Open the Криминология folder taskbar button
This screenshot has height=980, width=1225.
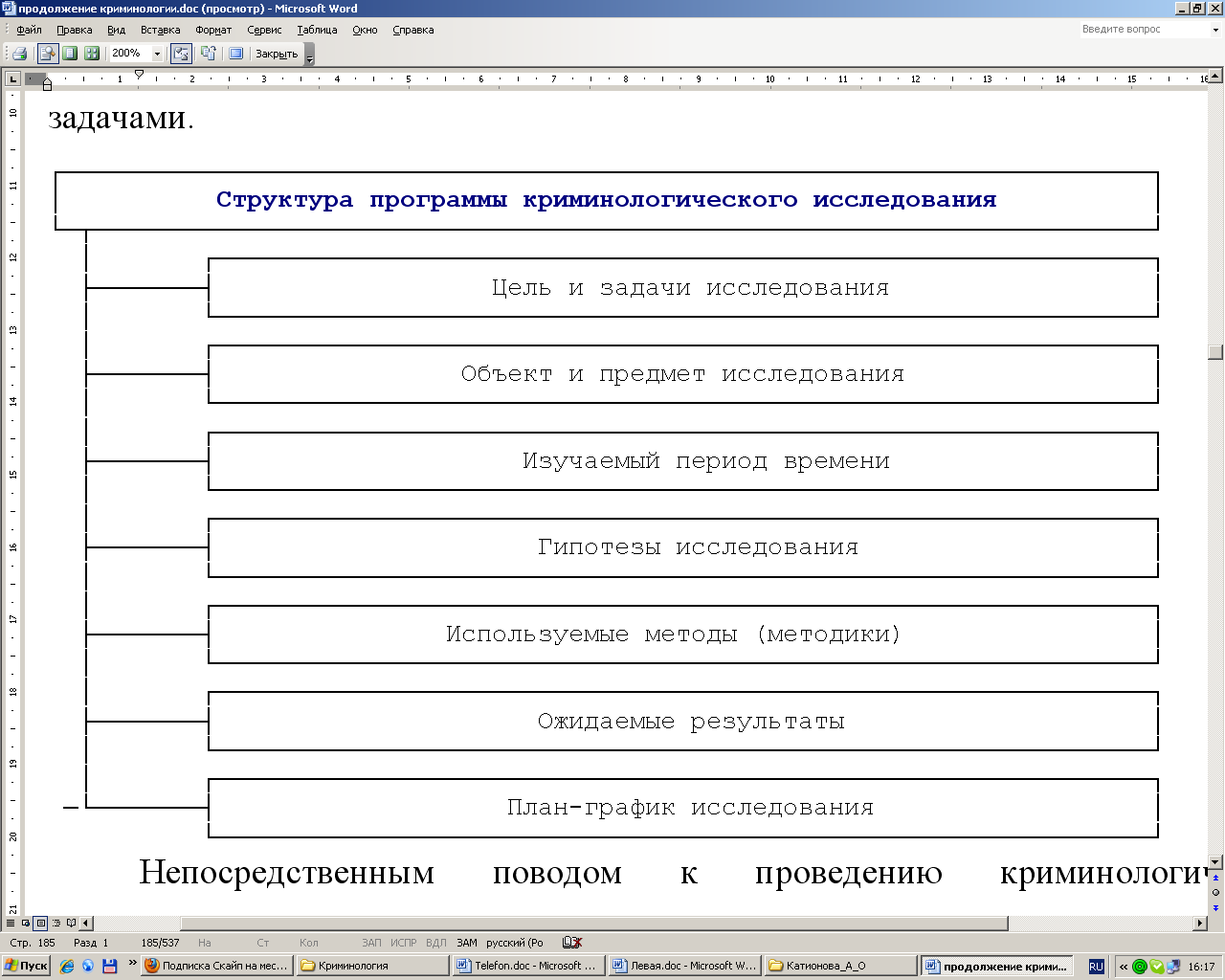pos(372,966)
